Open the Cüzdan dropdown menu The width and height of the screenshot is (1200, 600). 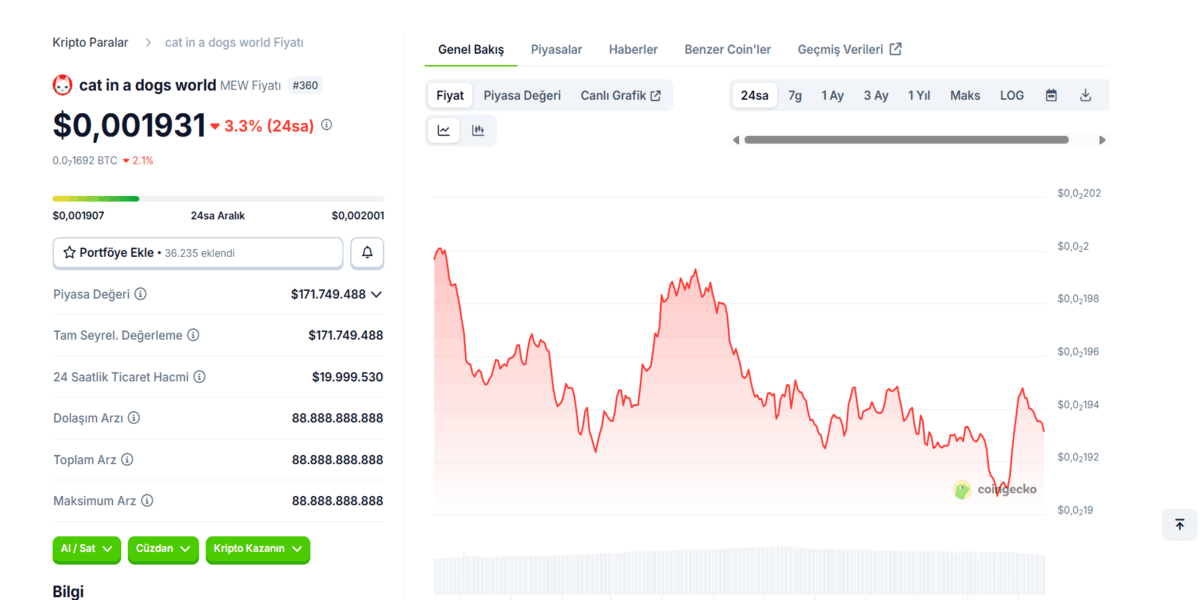point(163,549)
